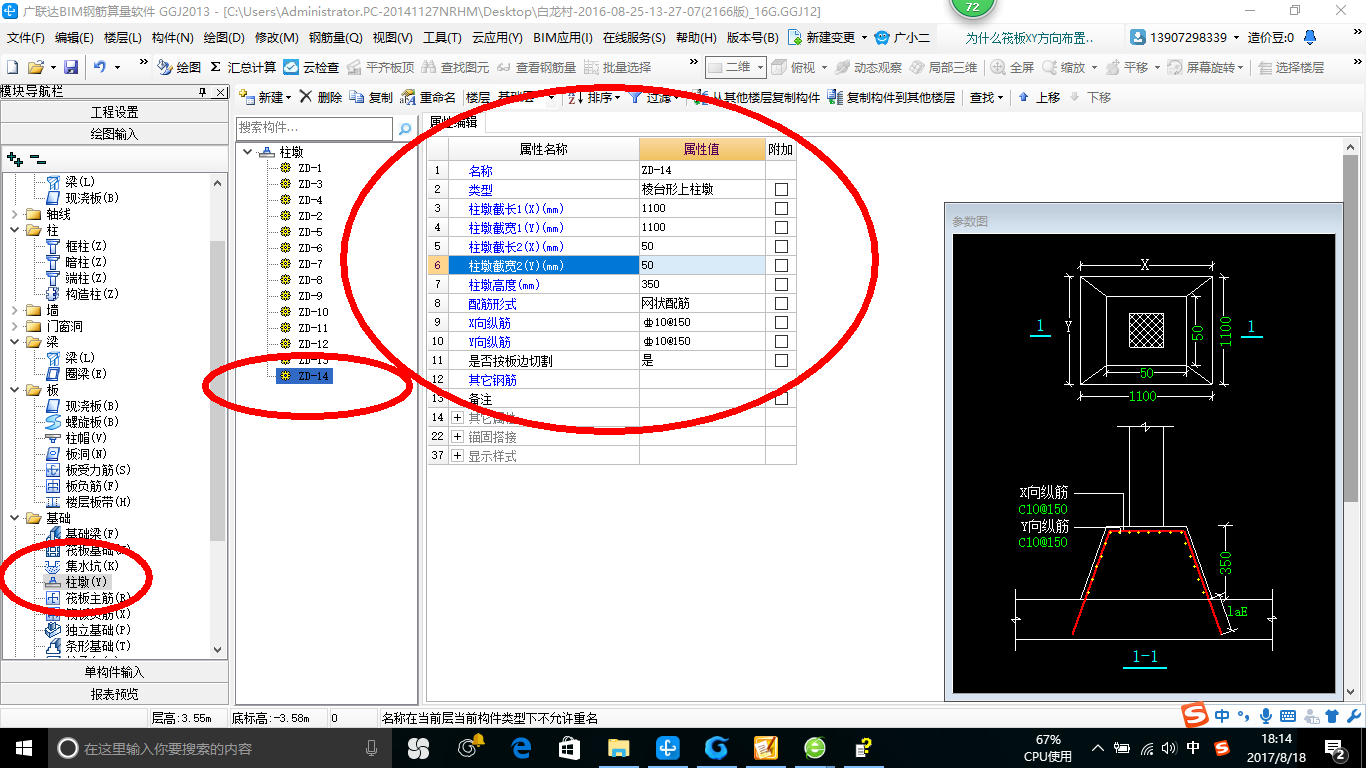1366x768 pixels.
Task: Open the 文件(F) menu
Action: click(25, 38)
